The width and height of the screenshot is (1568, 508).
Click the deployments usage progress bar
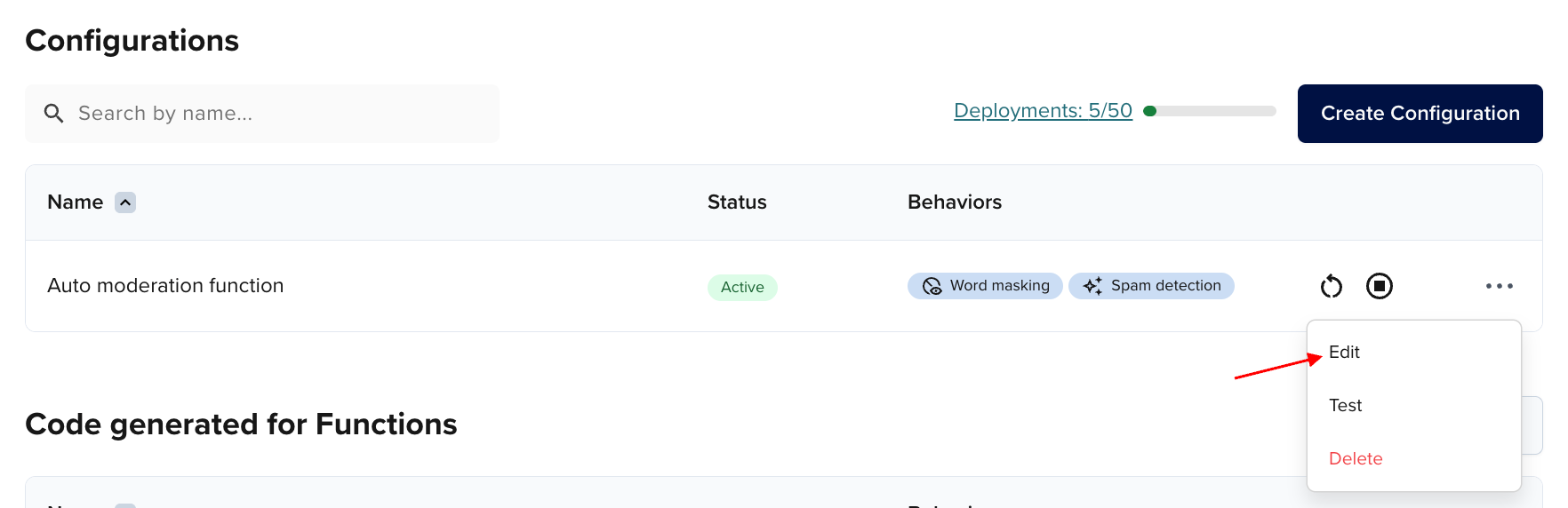click(1211, 111)
